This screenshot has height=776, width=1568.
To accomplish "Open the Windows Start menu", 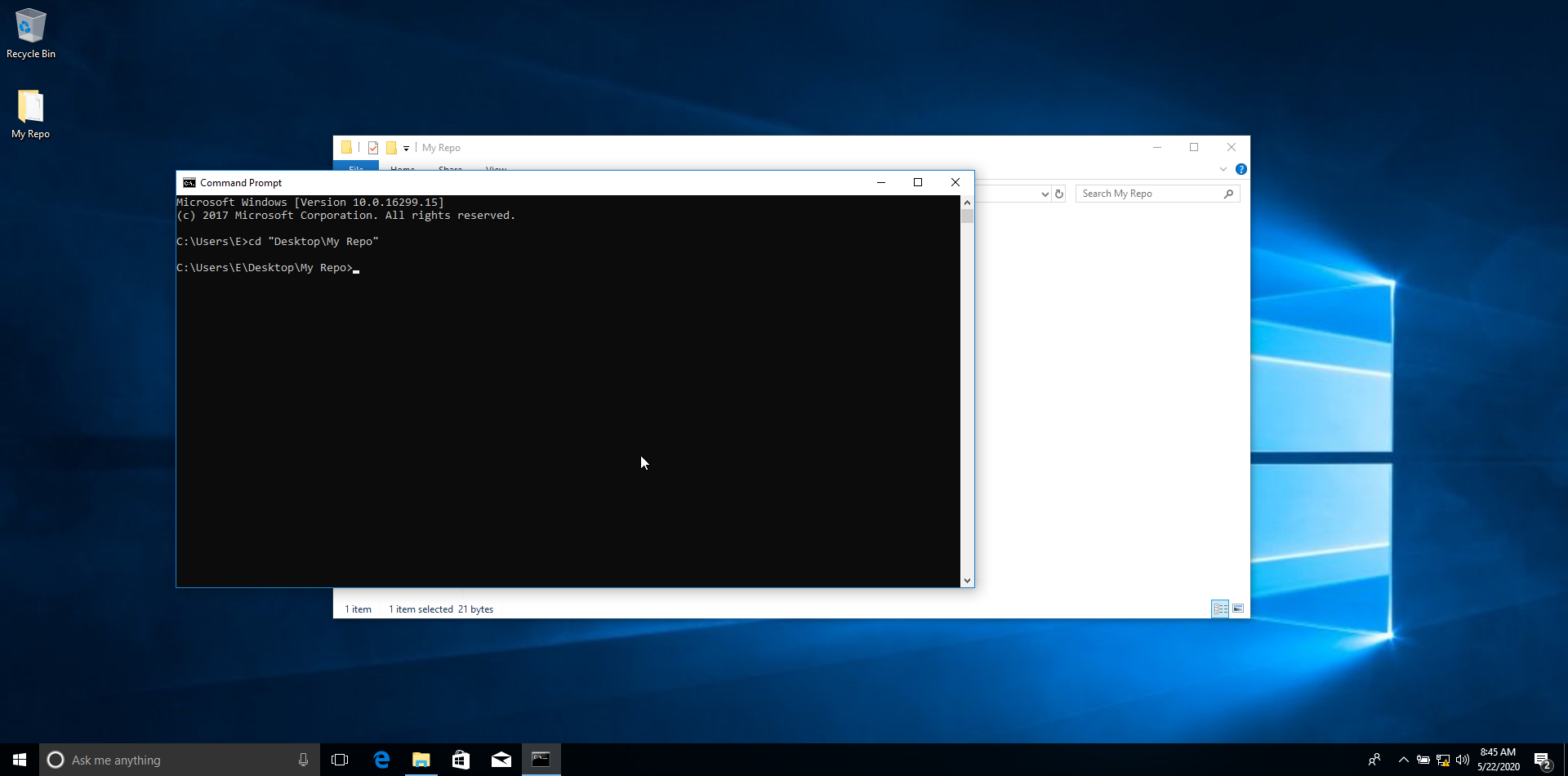I will (20, 760).
